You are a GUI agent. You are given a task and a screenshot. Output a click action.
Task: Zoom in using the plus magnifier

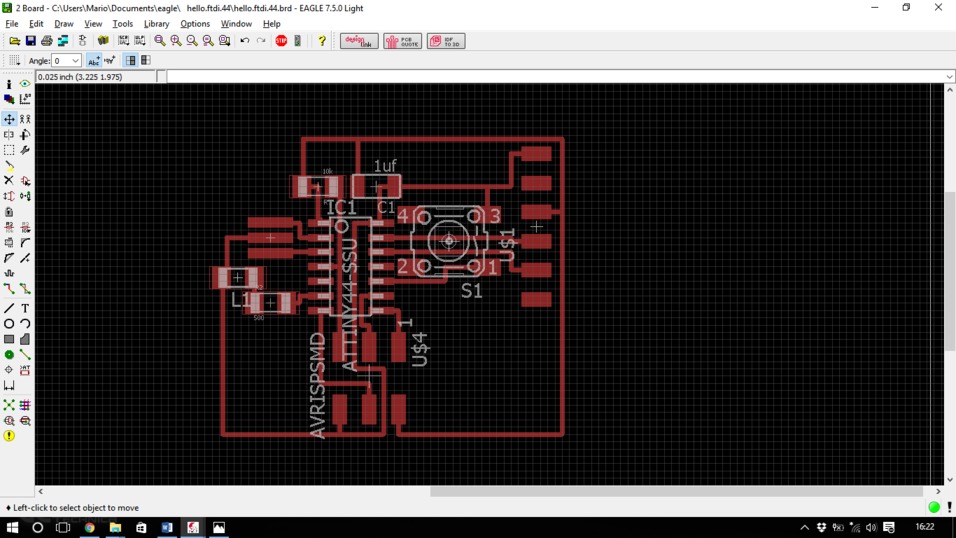(176, 41)
